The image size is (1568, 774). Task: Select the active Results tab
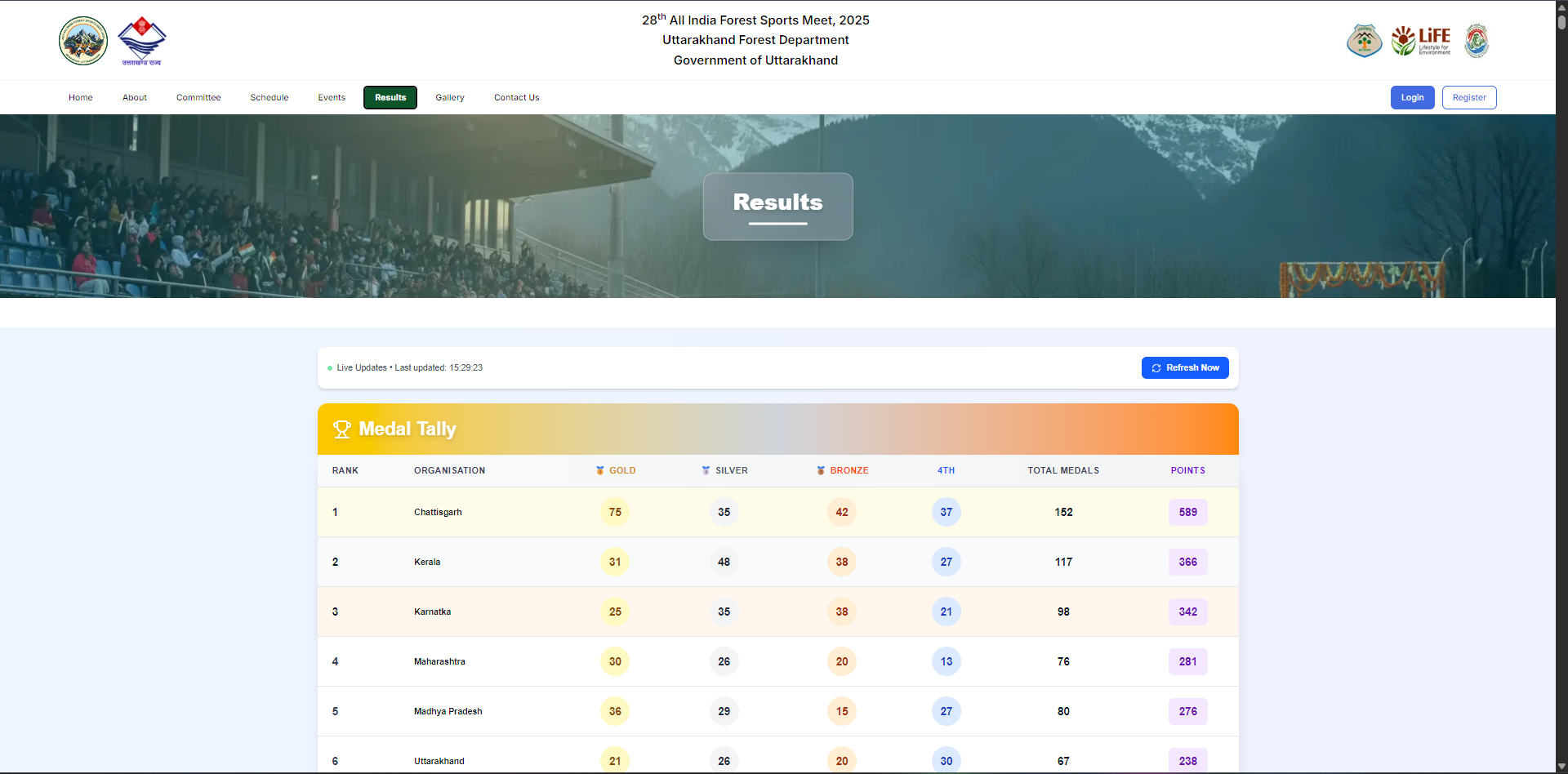click(x=390, y=97)
